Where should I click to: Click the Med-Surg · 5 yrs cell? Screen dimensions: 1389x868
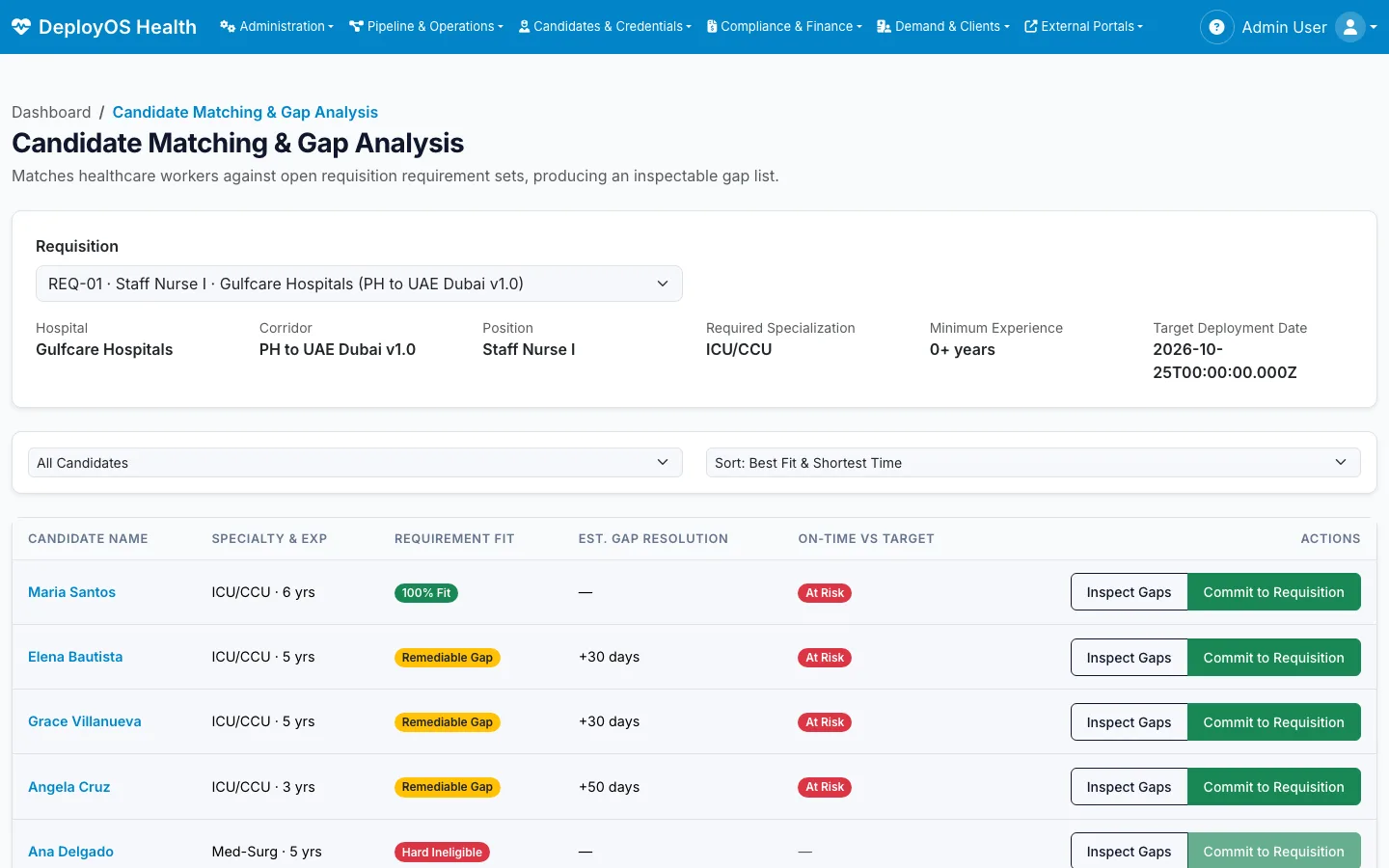(267, 852)
